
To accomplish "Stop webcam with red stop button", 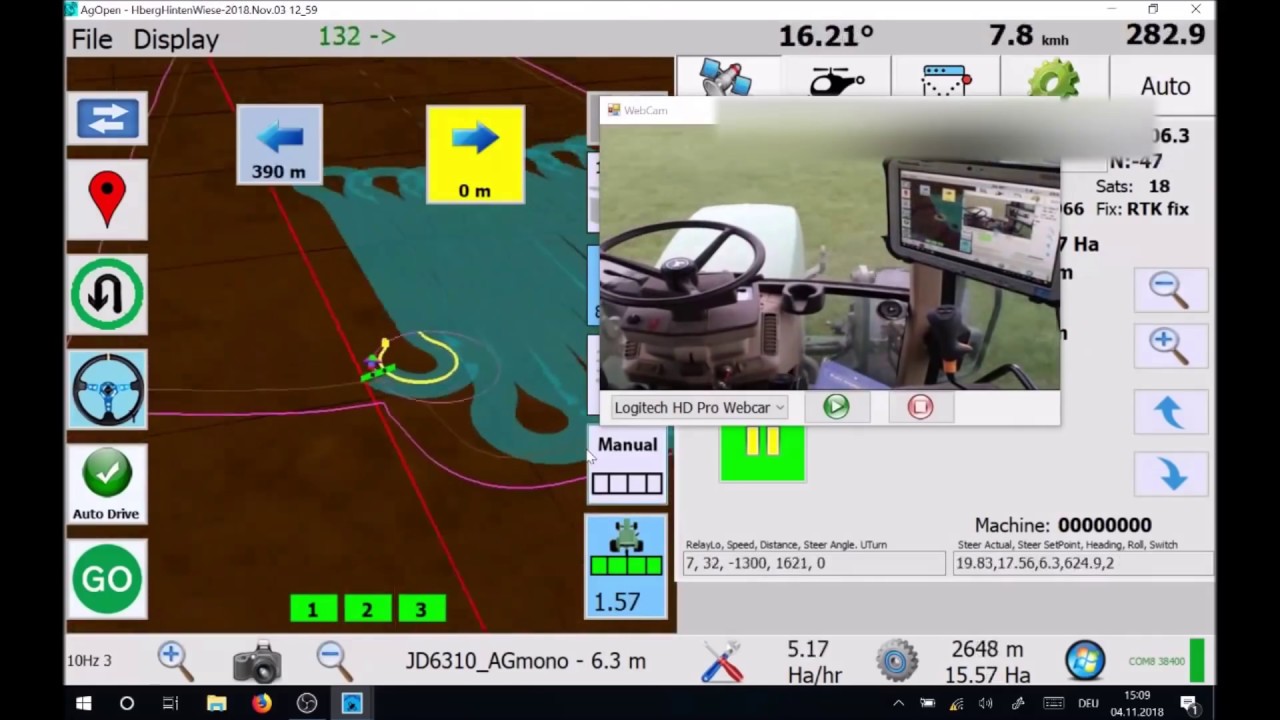I will point(920,406).
